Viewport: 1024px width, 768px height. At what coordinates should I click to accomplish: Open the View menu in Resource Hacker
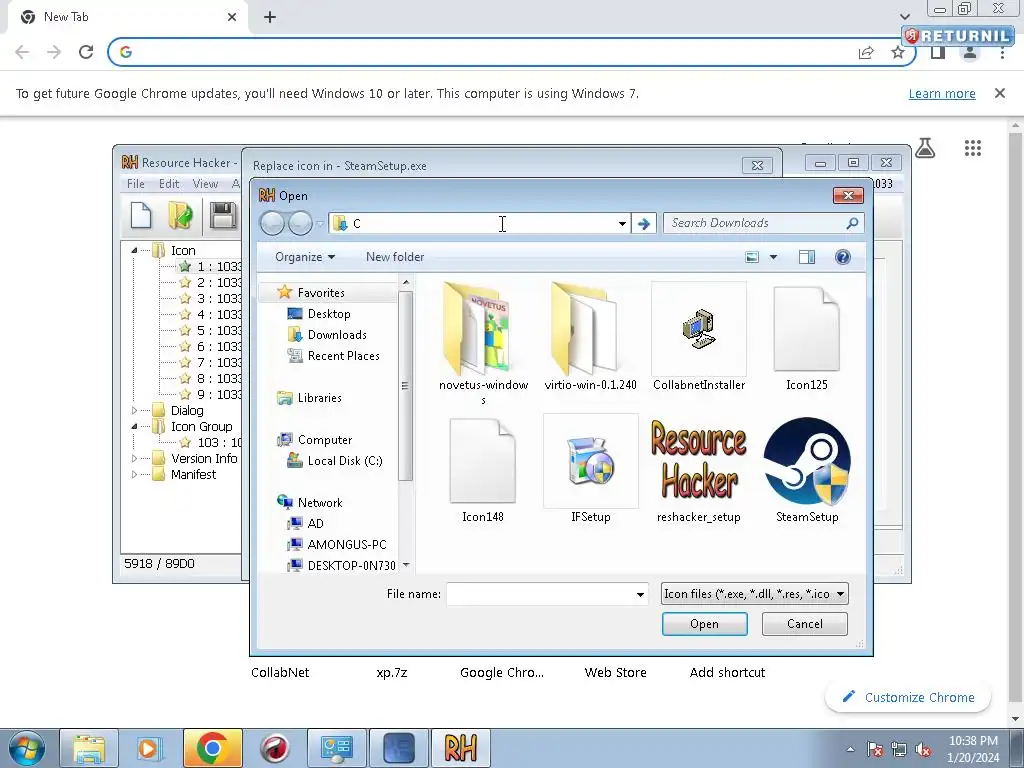tap(205, 184)
